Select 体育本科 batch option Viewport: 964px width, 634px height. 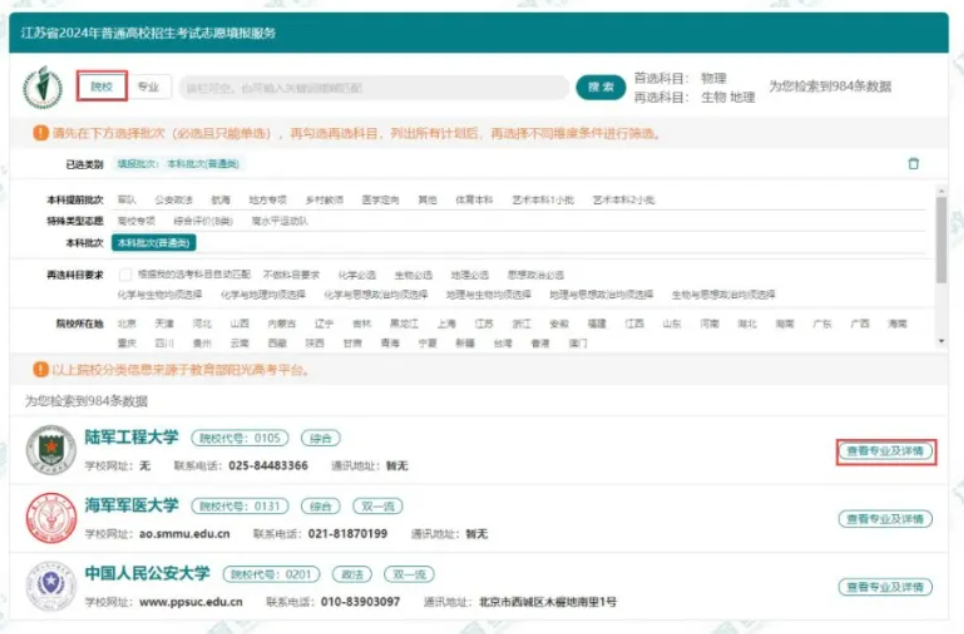474,200
